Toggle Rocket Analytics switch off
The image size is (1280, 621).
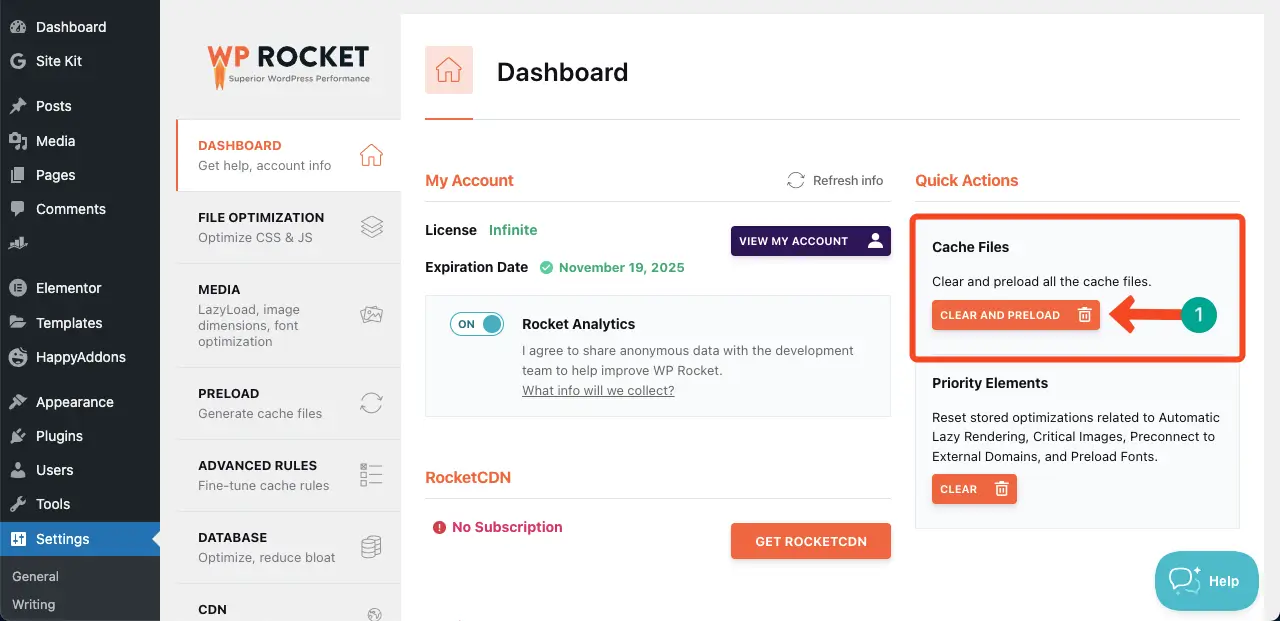point(477,324)
